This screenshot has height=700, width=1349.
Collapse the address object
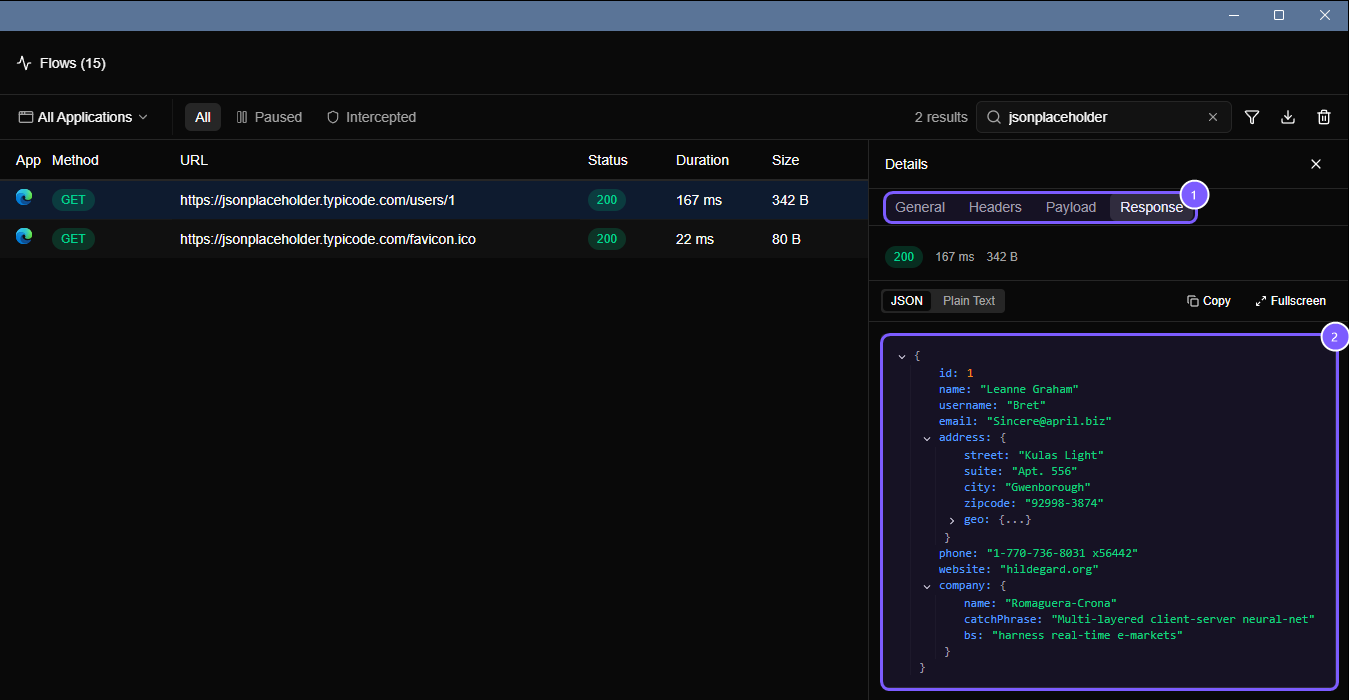pyautogui.click(x=927, y=438)
